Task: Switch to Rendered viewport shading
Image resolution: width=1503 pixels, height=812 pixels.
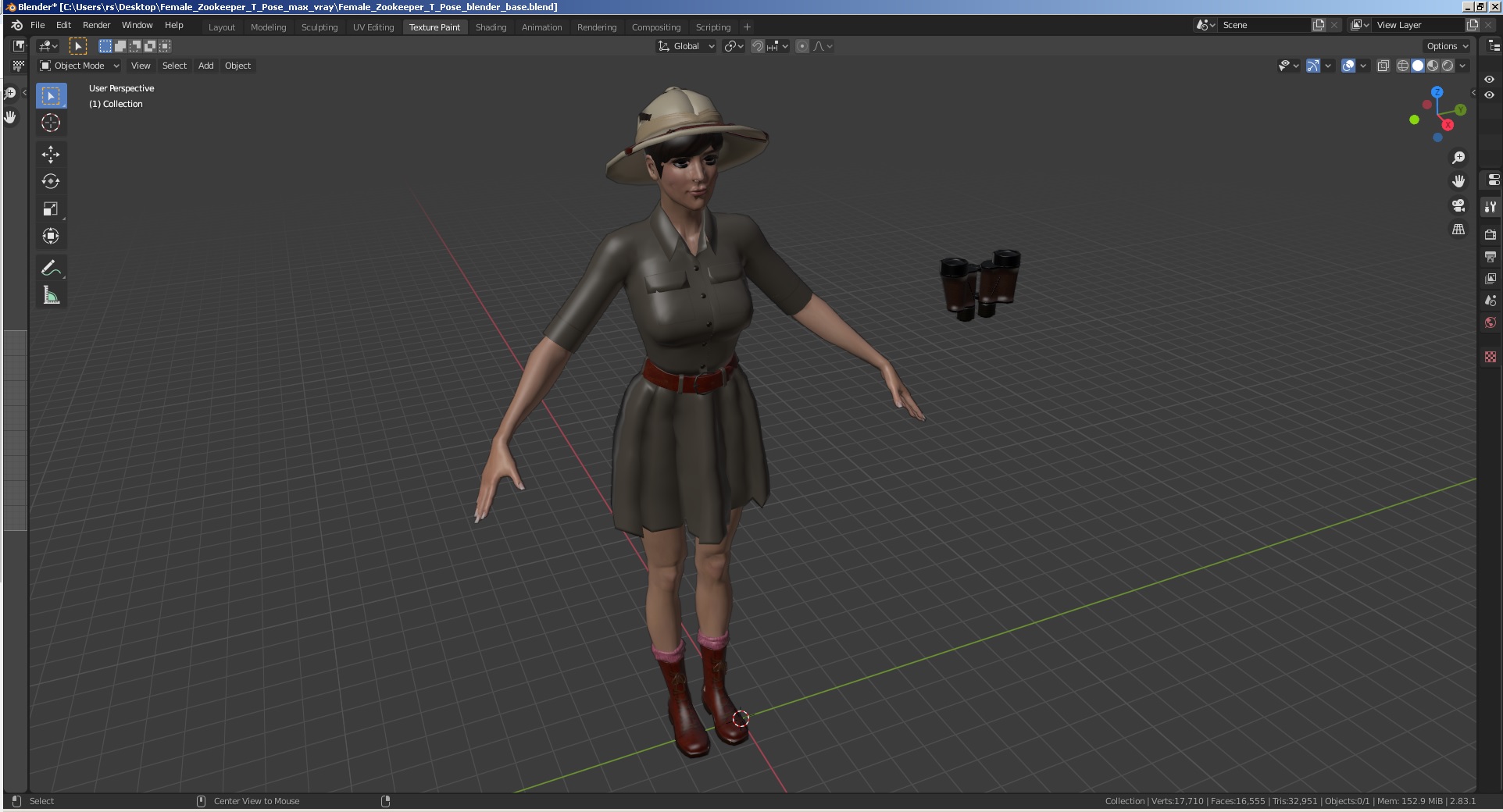Action: click(1448, 66)
